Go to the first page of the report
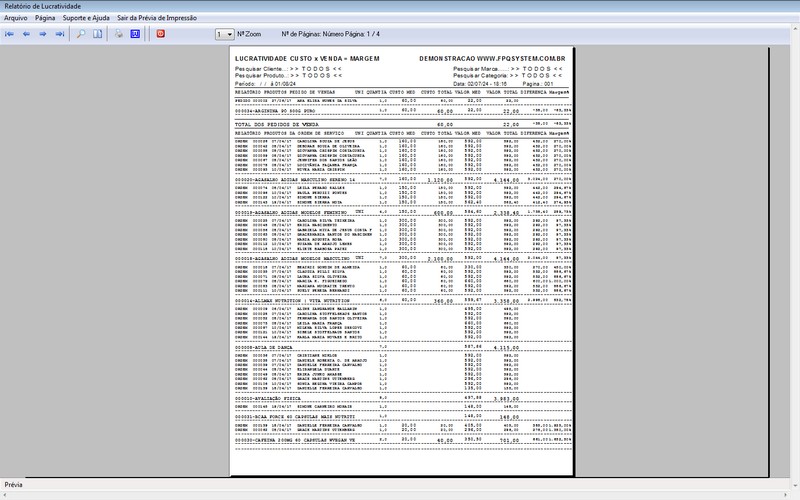 [x=9, y=34]
